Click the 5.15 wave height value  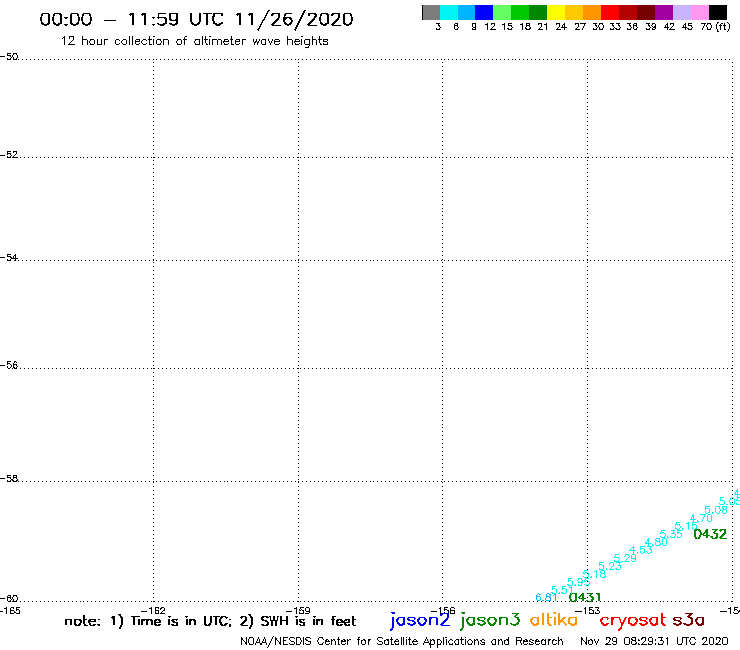coord(686,526)
